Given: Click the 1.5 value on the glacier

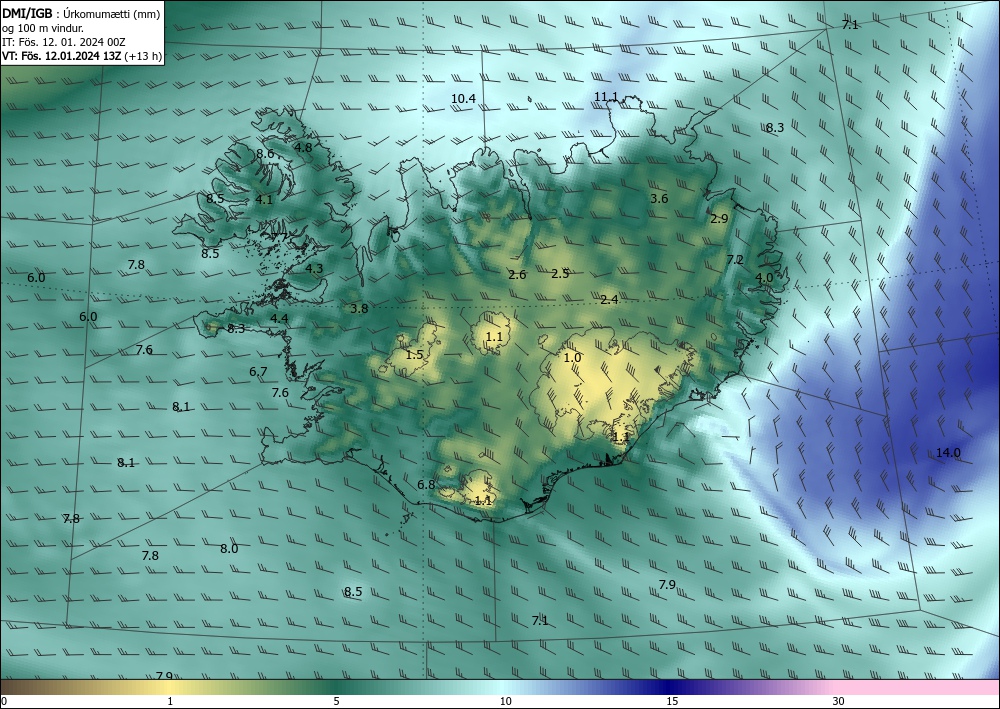Looking at the screenshot, I should point(415,354).
